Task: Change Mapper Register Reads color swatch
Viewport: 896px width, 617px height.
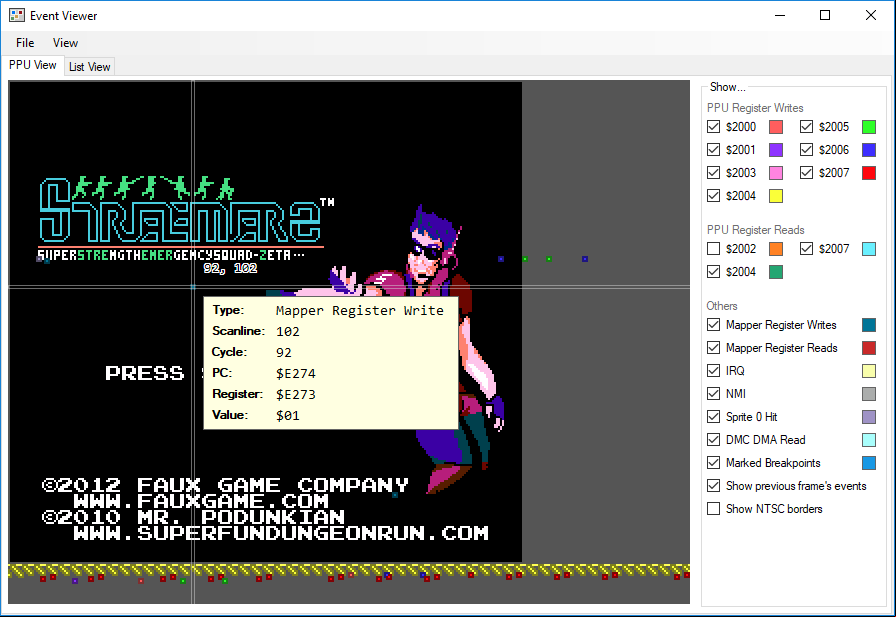Action: [x=869, y=348]
